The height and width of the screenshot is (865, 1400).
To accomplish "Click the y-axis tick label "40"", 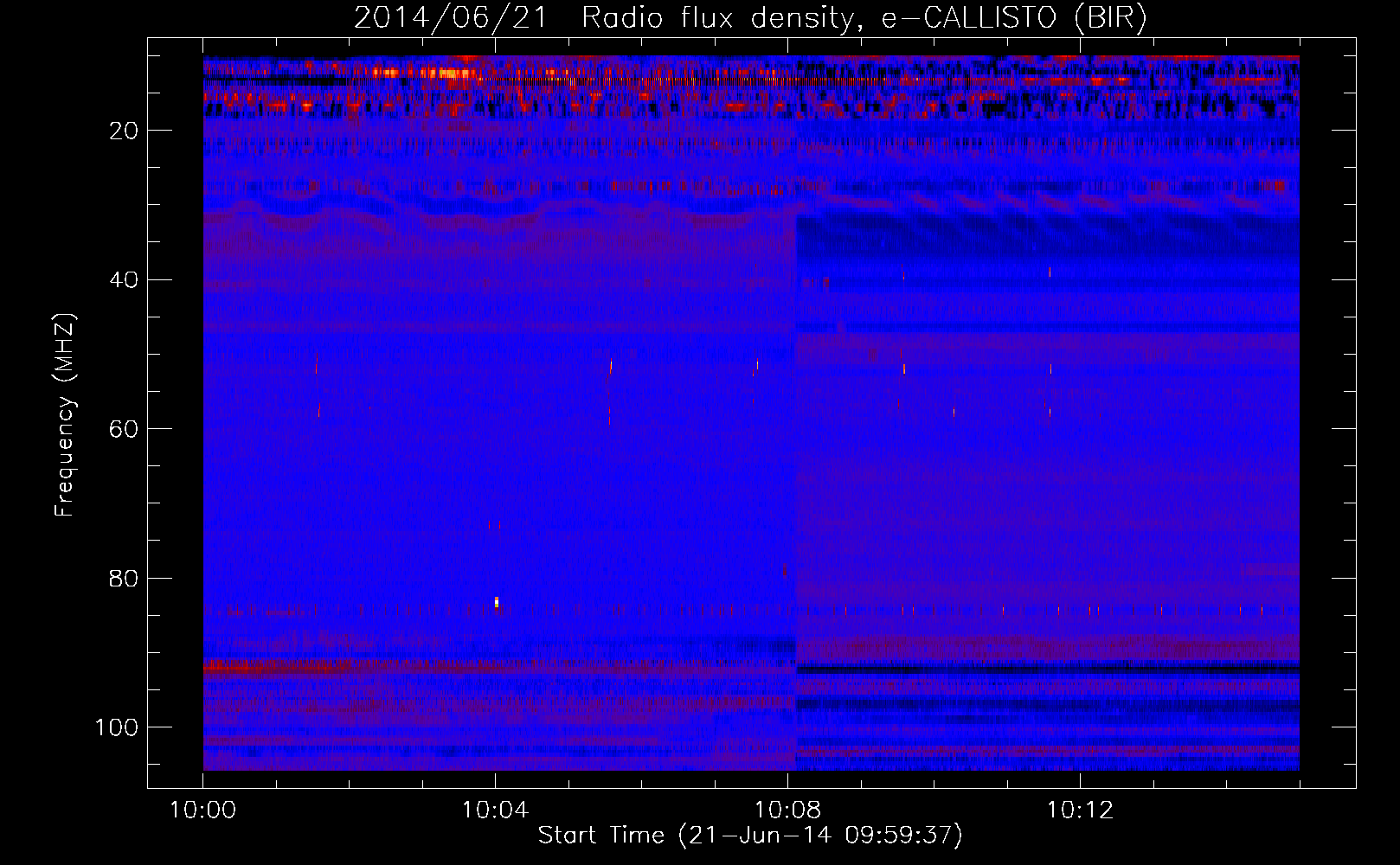I will (x=125, y=280).
